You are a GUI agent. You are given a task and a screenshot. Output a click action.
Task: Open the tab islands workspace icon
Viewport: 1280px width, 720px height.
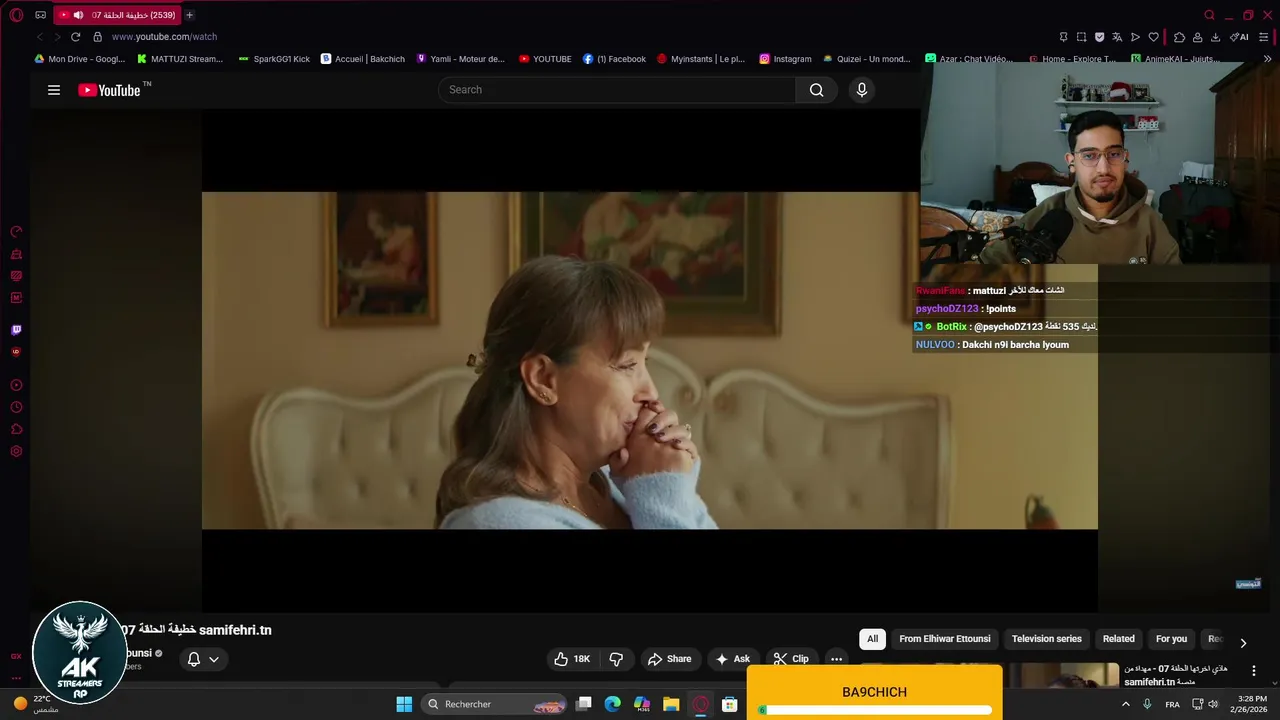[40, 15]
